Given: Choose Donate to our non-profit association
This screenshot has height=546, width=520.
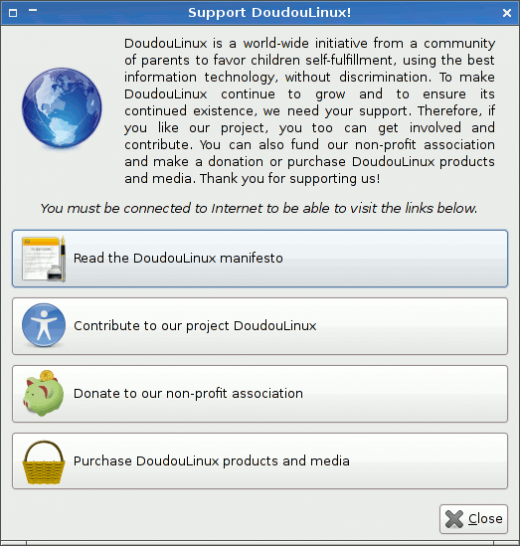Looking at the screenshot, I should click(x=260, y=394).
